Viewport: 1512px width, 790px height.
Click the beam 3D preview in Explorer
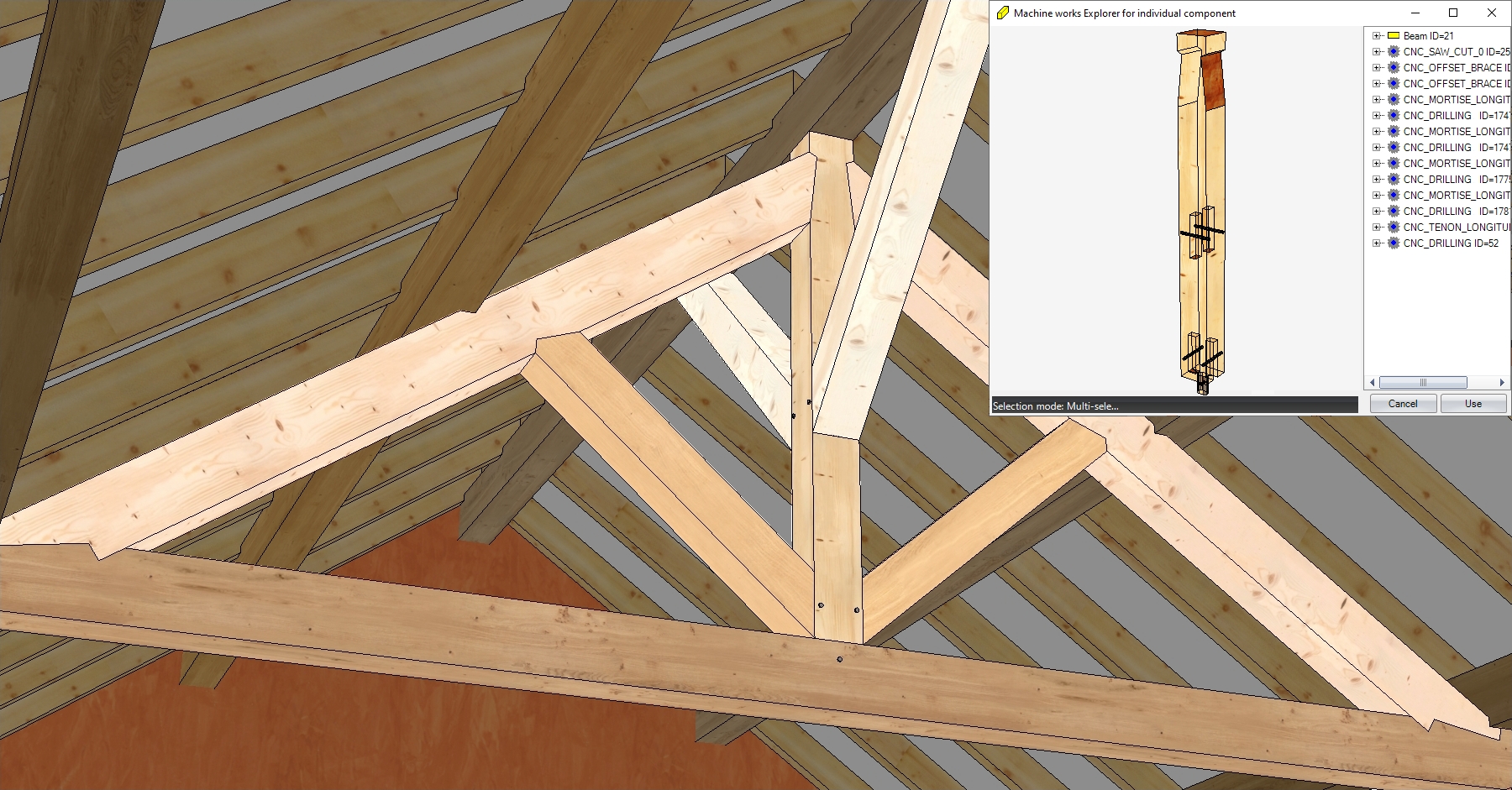1201,210
